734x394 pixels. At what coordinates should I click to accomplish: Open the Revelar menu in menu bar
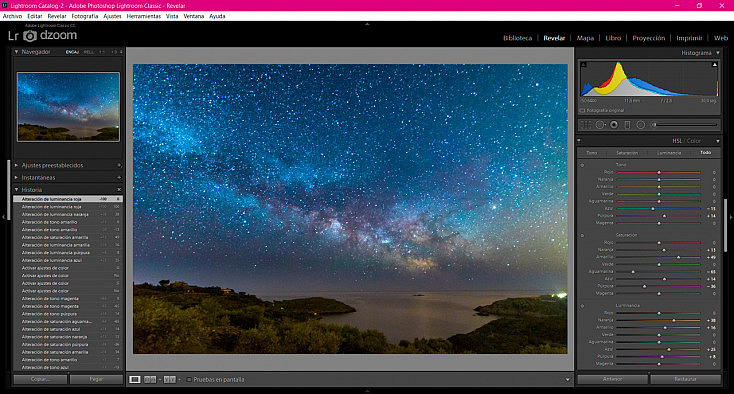click(x=57, y=16)
